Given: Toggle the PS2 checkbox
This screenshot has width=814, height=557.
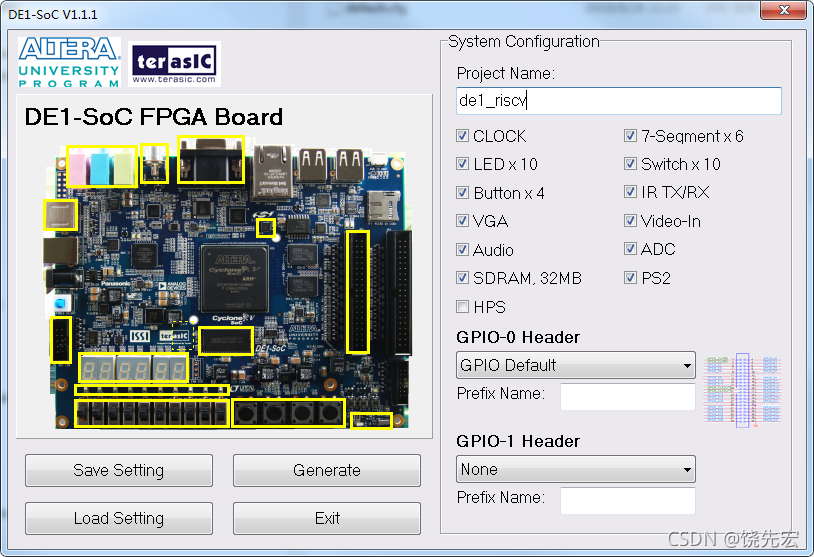Looking at the screenshot, I should (x=630, y=278).
